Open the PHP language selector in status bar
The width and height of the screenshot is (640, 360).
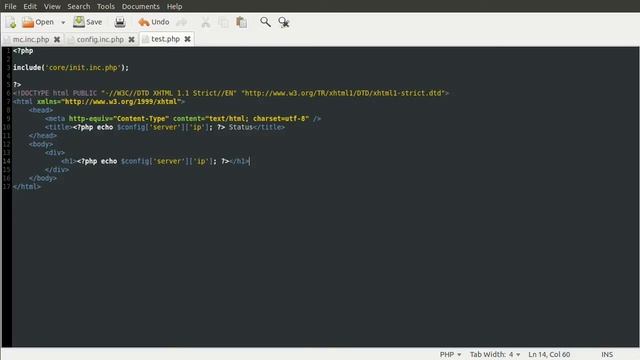pyautogui.click(x=450, y=354)
